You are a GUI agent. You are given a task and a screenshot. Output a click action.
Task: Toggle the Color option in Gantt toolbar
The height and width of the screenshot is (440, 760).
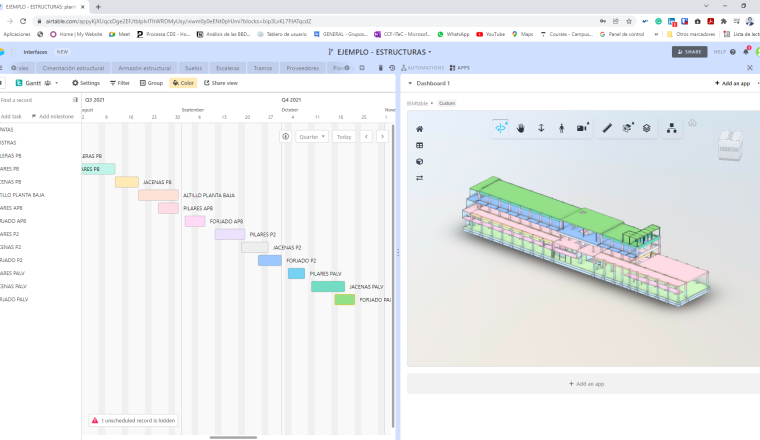click(x=183, y=83)
